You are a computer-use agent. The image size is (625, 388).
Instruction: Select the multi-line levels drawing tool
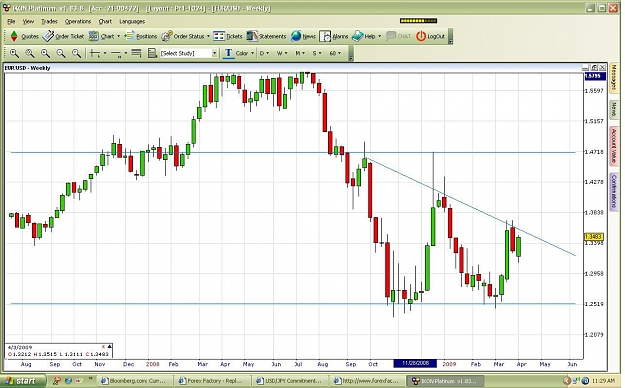pos(136,53)
